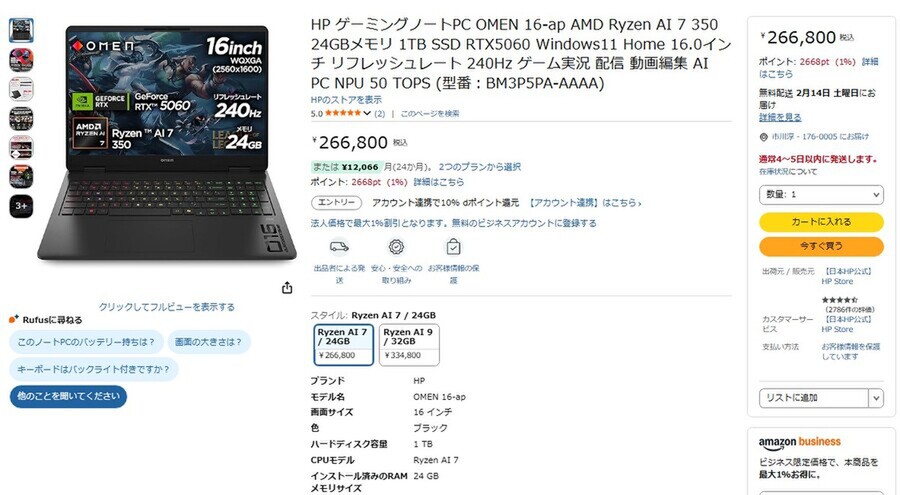Expand the リストに追加 dropdown arrow

876,398
